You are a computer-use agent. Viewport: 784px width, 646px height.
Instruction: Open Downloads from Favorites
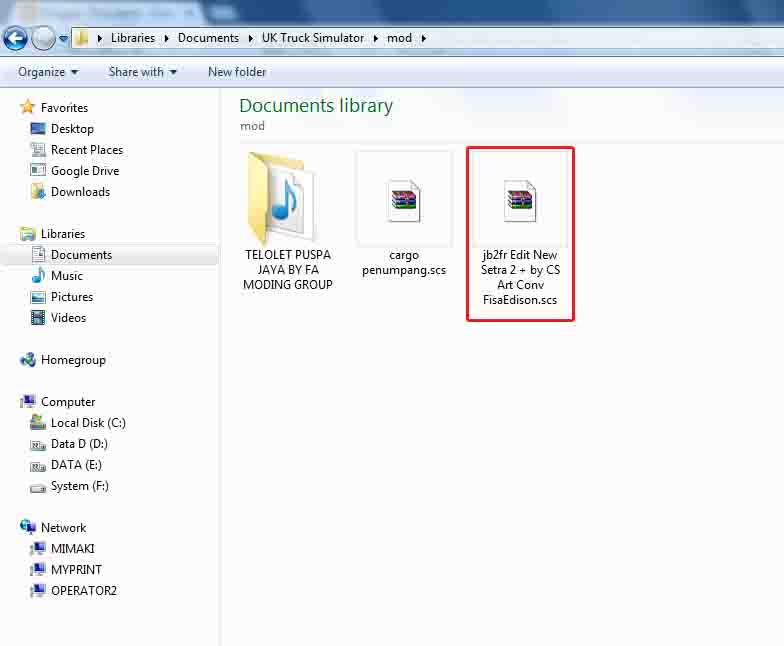tap(80, 192)
